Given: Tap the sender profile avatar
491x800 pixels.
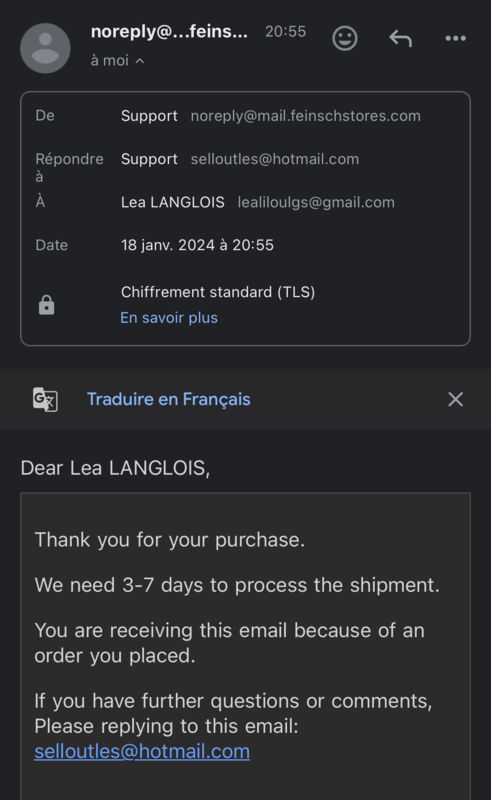Looking at the screenshot, I should 45,48.
